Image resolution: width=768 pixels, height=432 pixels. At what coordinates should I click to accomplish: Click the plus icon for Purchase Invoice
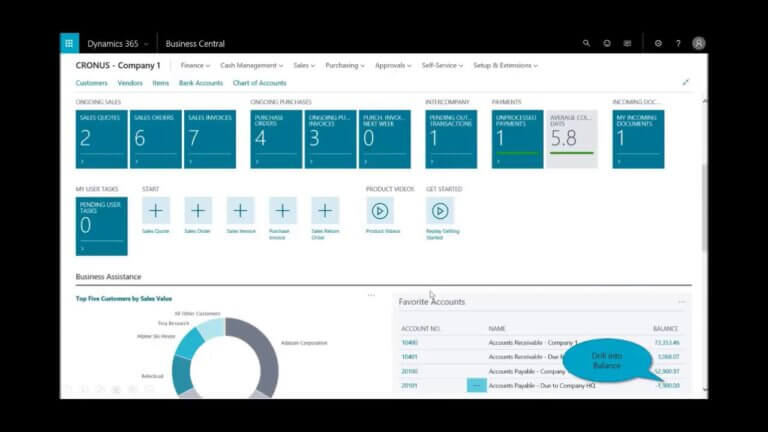[283, 211]
